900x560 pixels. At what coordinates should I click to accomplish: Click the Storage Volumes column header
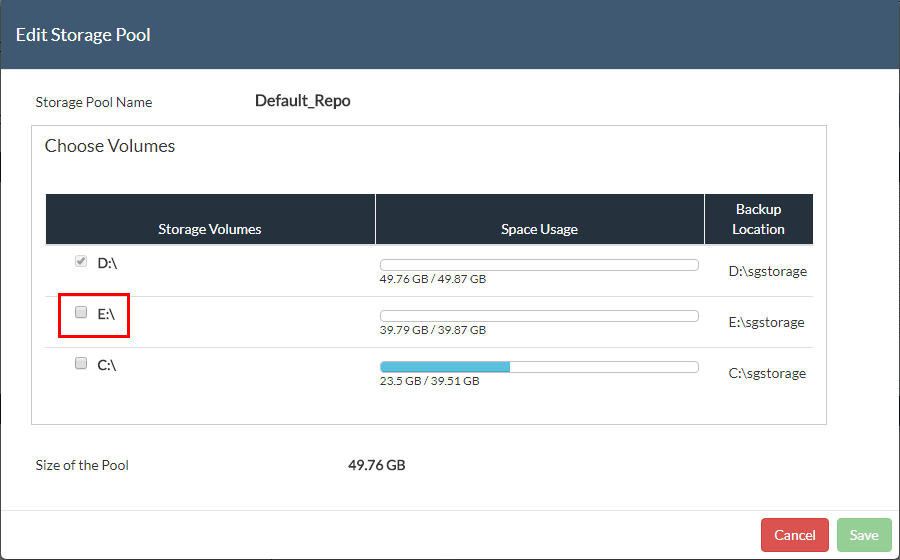click(210, 229)
